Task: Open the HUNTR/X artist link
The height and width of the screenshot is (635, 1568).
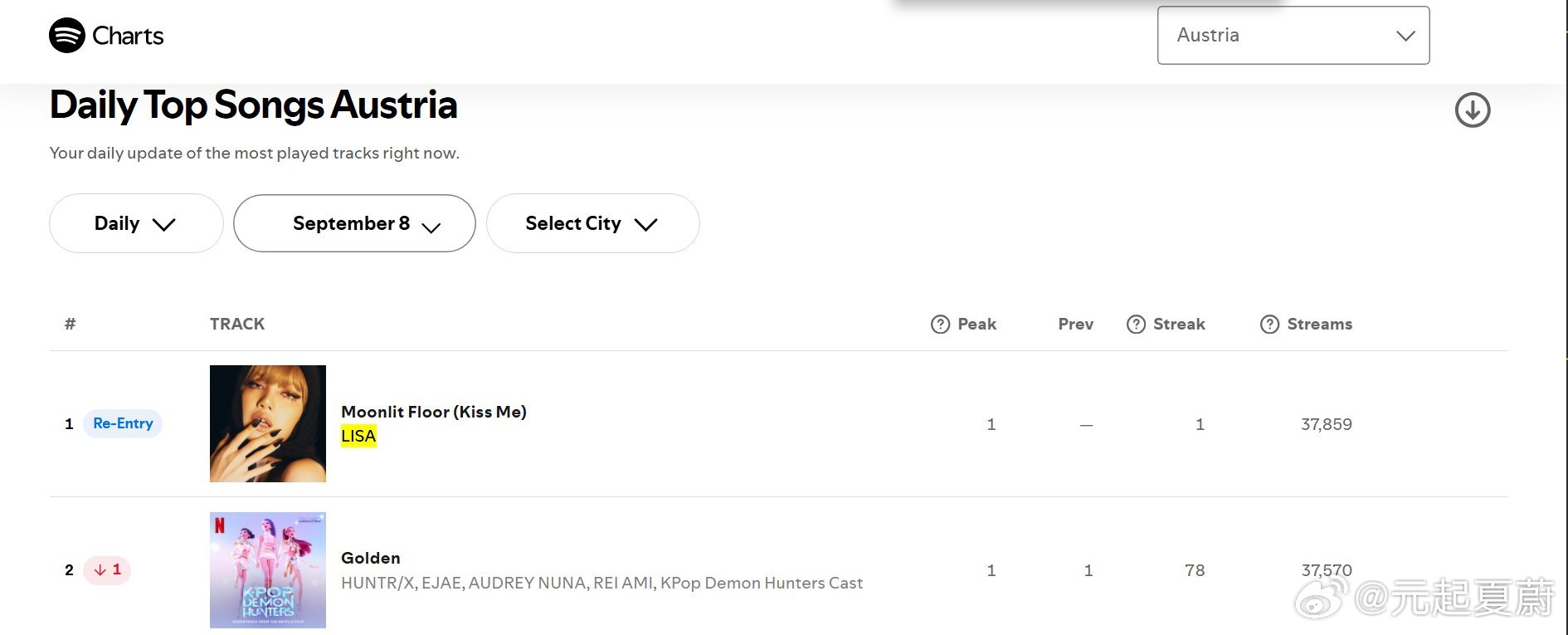Action: pos(377,583)
